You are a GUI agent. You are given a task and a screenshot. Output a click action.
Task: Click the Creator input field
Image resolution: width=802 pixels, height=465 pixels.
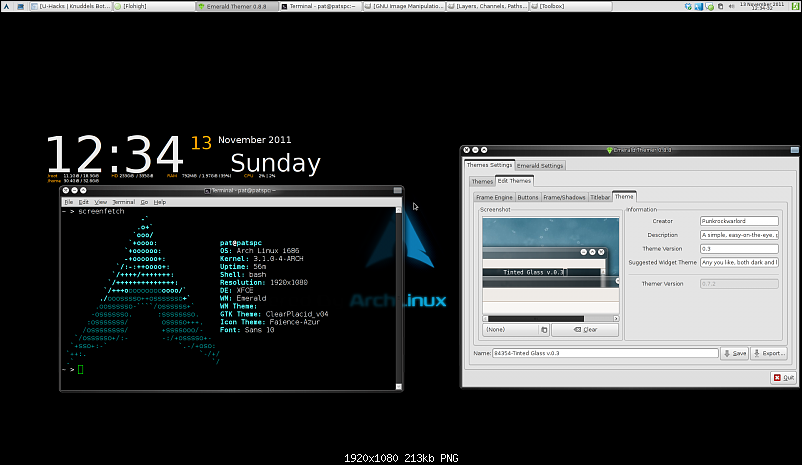[739, 221]
